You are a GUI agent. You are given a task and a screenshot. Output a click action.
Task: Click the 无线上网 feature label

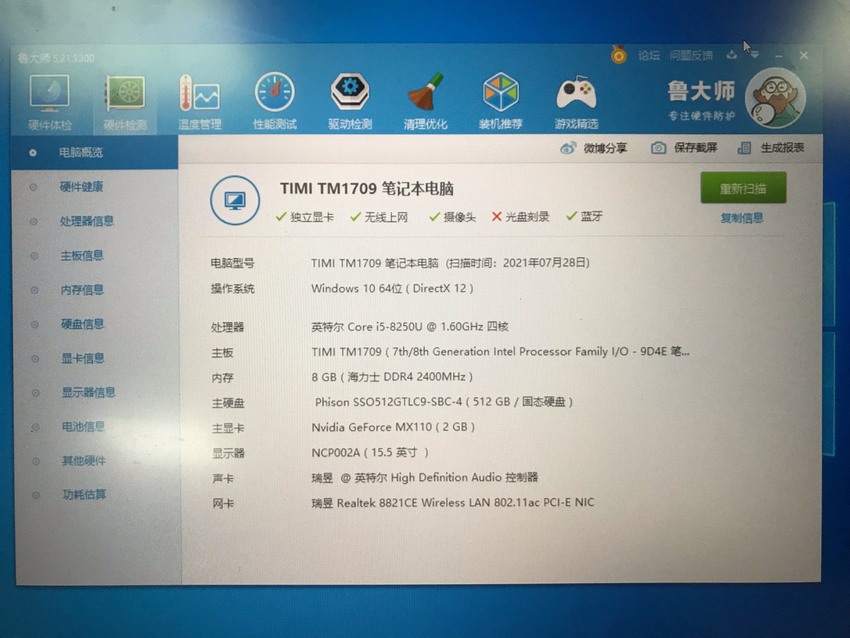coord(386,217)
